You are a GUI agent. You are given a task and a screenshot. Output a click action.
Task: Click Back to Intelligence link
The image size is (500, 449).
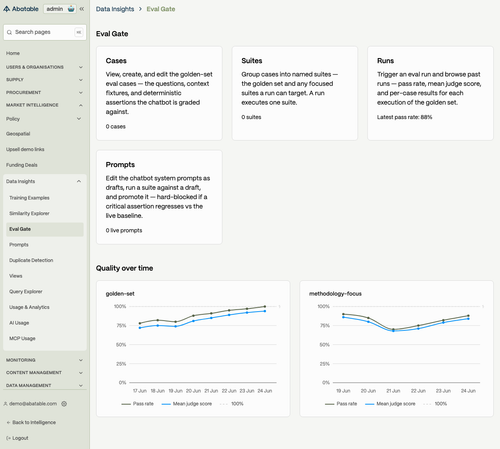(34, 422)
